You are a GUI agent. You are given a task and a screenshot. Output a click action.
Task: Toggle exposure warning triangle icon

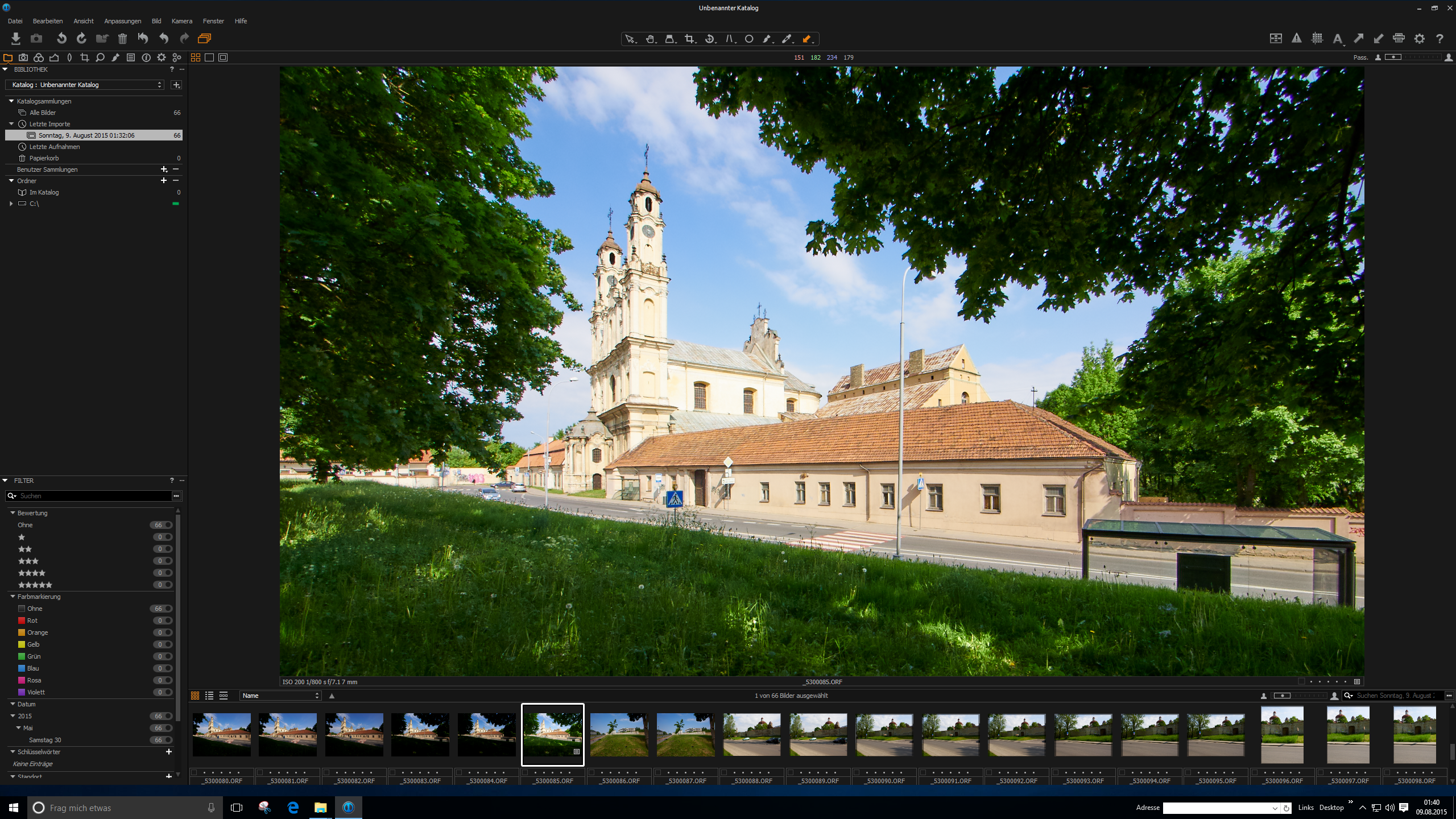coord(1296,38)
